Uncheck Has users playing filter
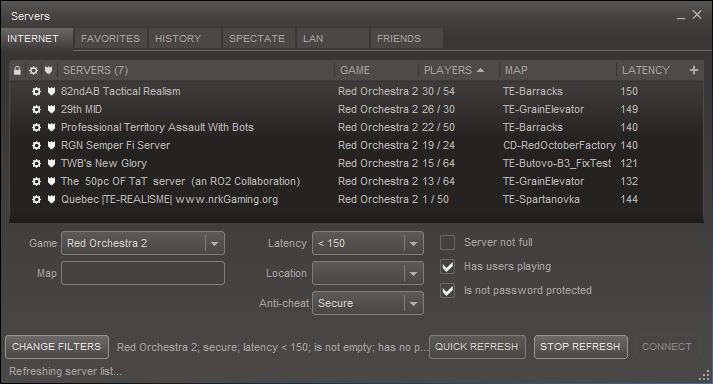 tap(447, 267)
